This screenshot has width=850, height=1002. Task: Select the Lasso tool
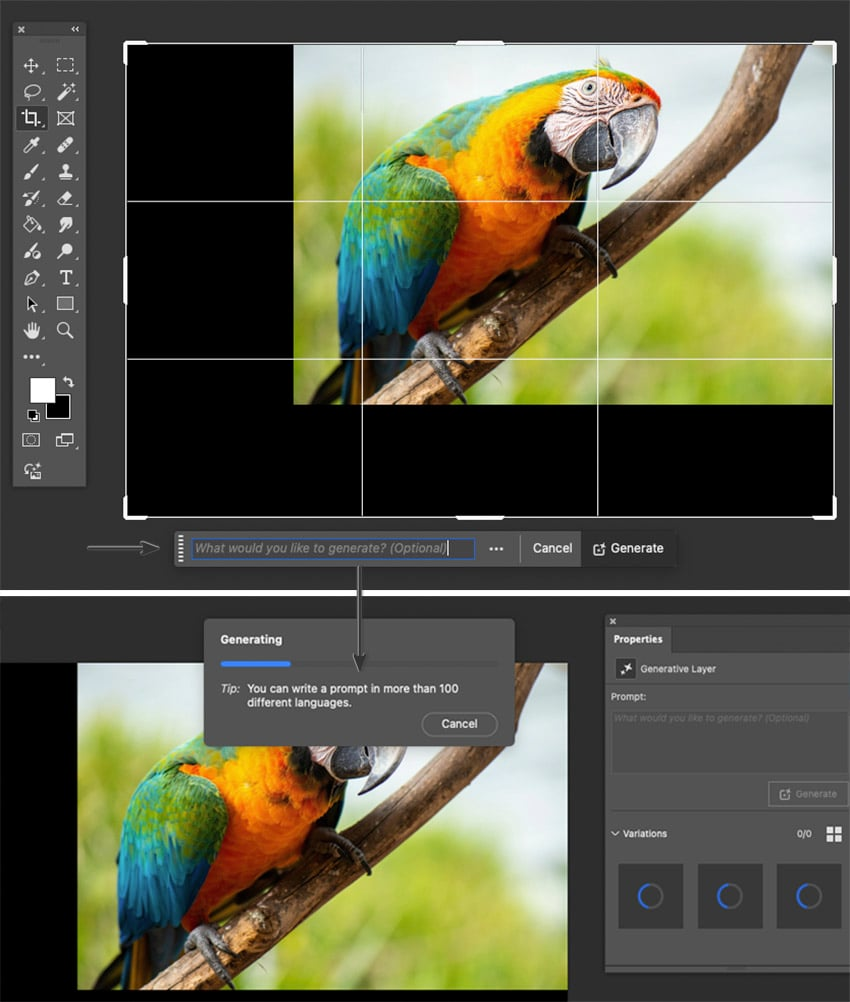pyautogui.click(x=32, y=92)
